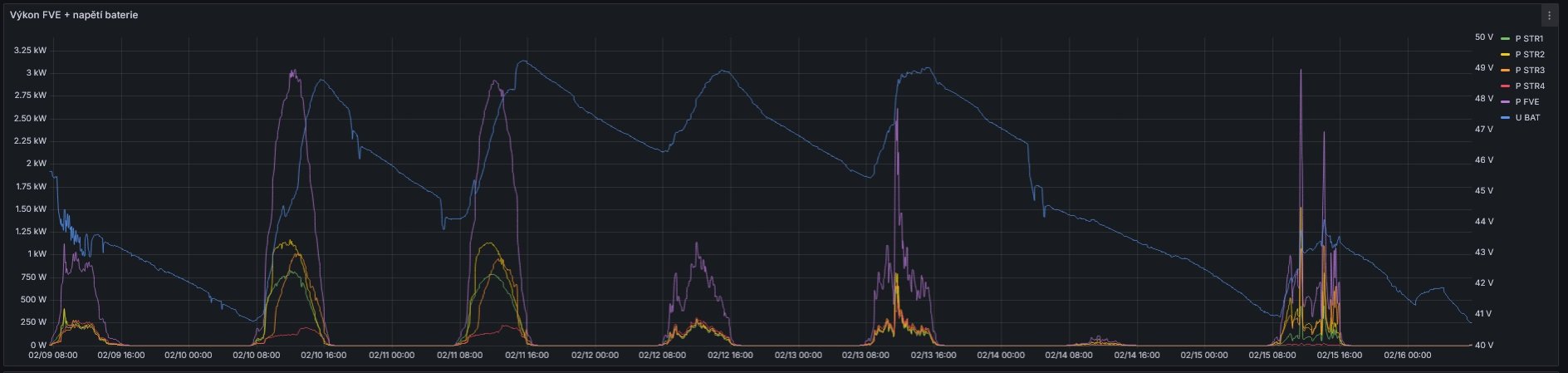Click the 02/09 16:00 time label

(x=120, y=356)
